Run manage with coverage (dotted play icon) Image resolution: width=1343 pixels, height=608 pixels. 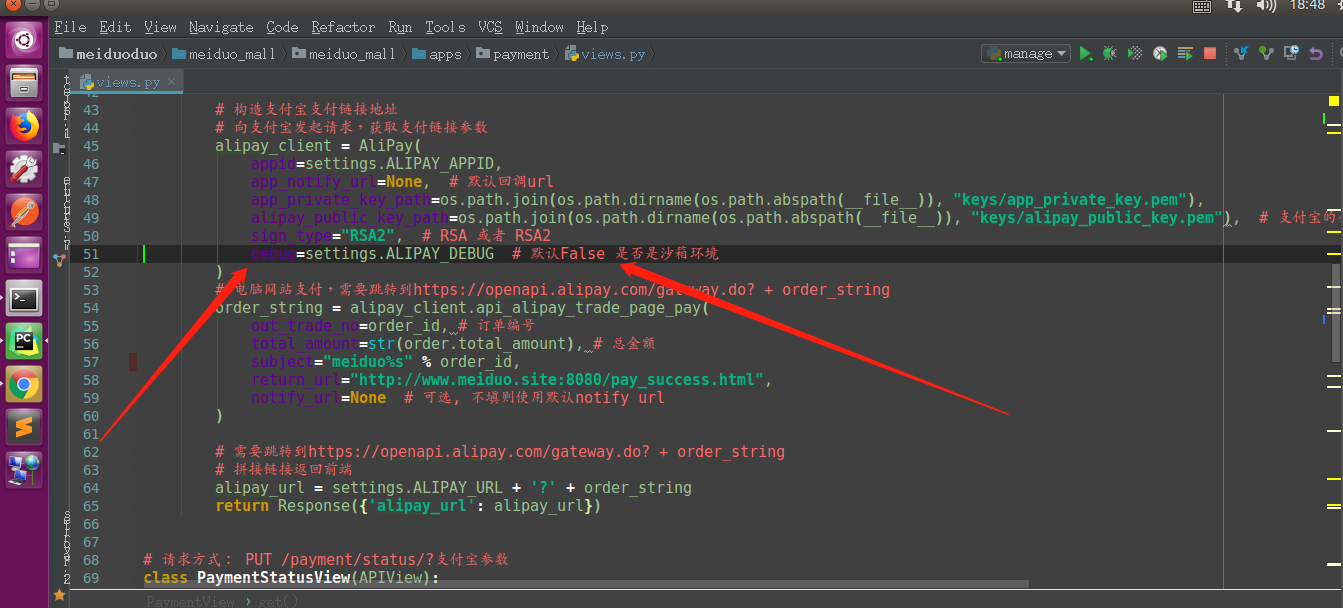click(1135, 53)
